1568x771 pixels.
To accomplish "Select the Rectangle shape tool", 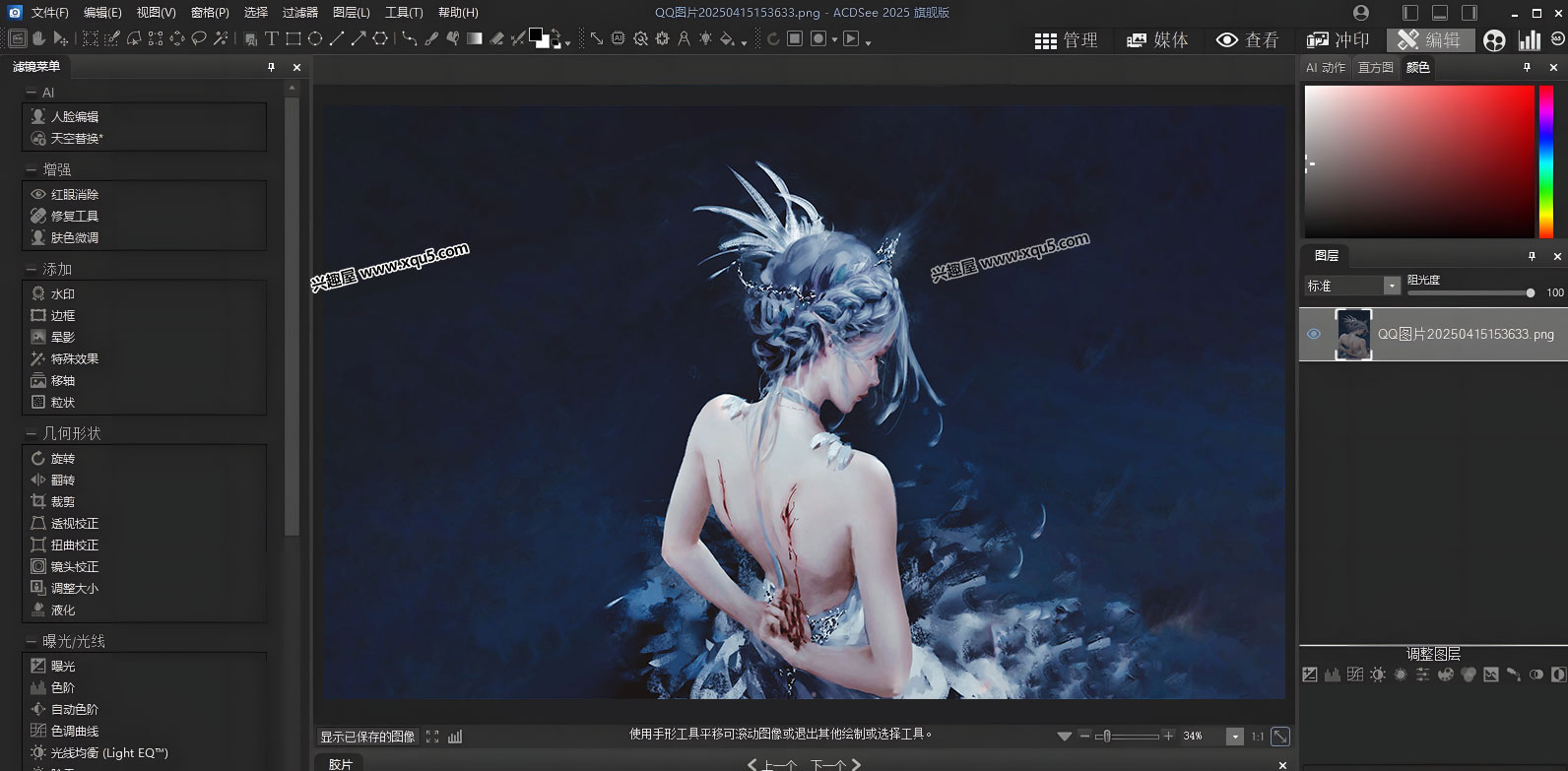I will pos(293,38).
